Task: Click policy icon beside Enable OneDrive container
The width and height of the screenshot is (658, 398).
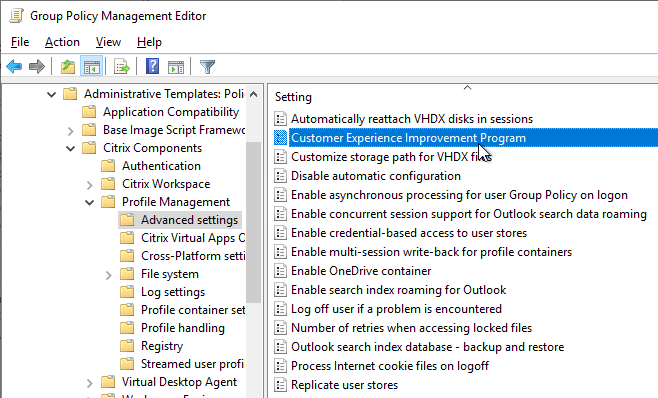Action: (x=280, y=271)
